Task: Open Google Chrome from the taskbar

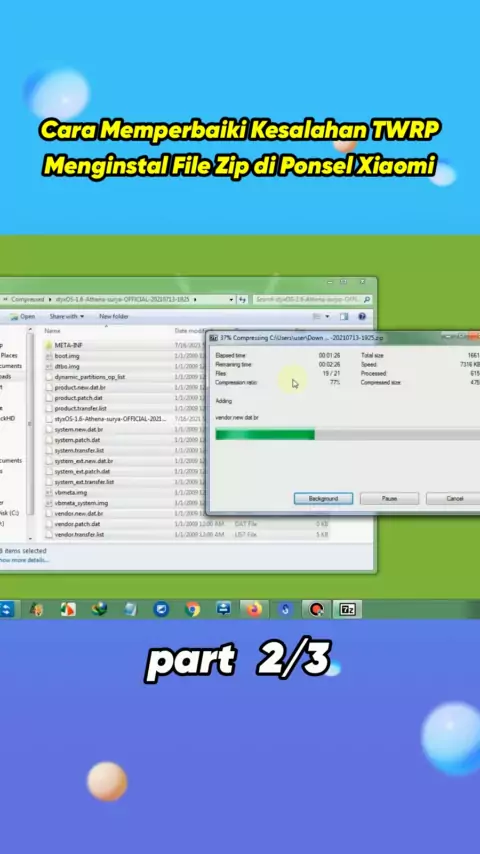Action: tap(192, 609)
